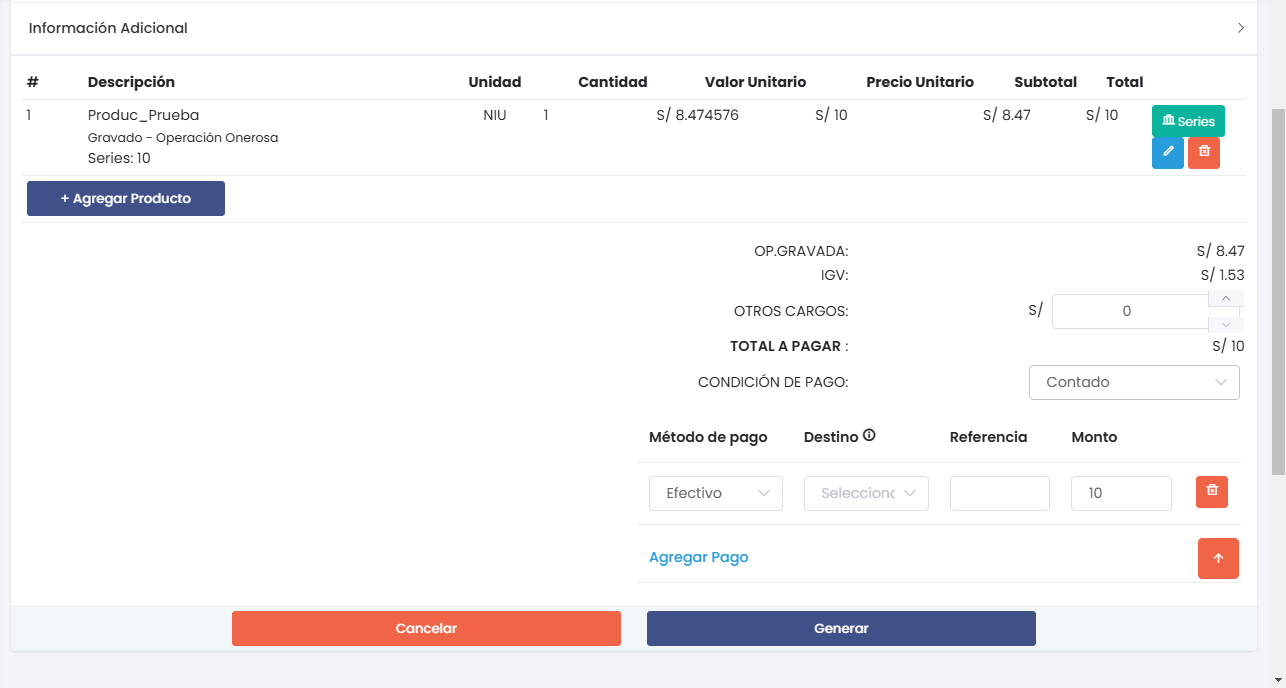Open Series for Produc_Prueba
The image size is (1286, 688).
1188,121
